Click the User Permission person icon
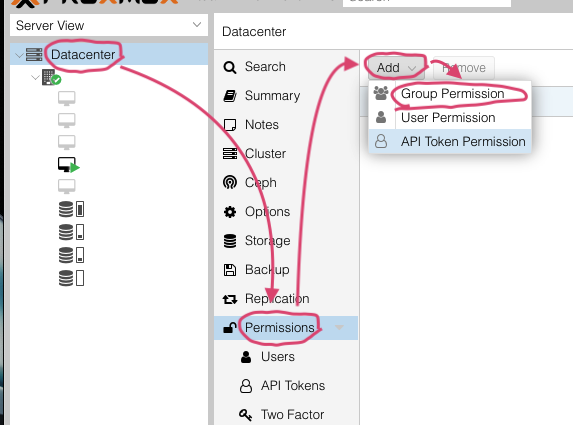This screenshot has width=573, height=425. [x=381, y=117]
